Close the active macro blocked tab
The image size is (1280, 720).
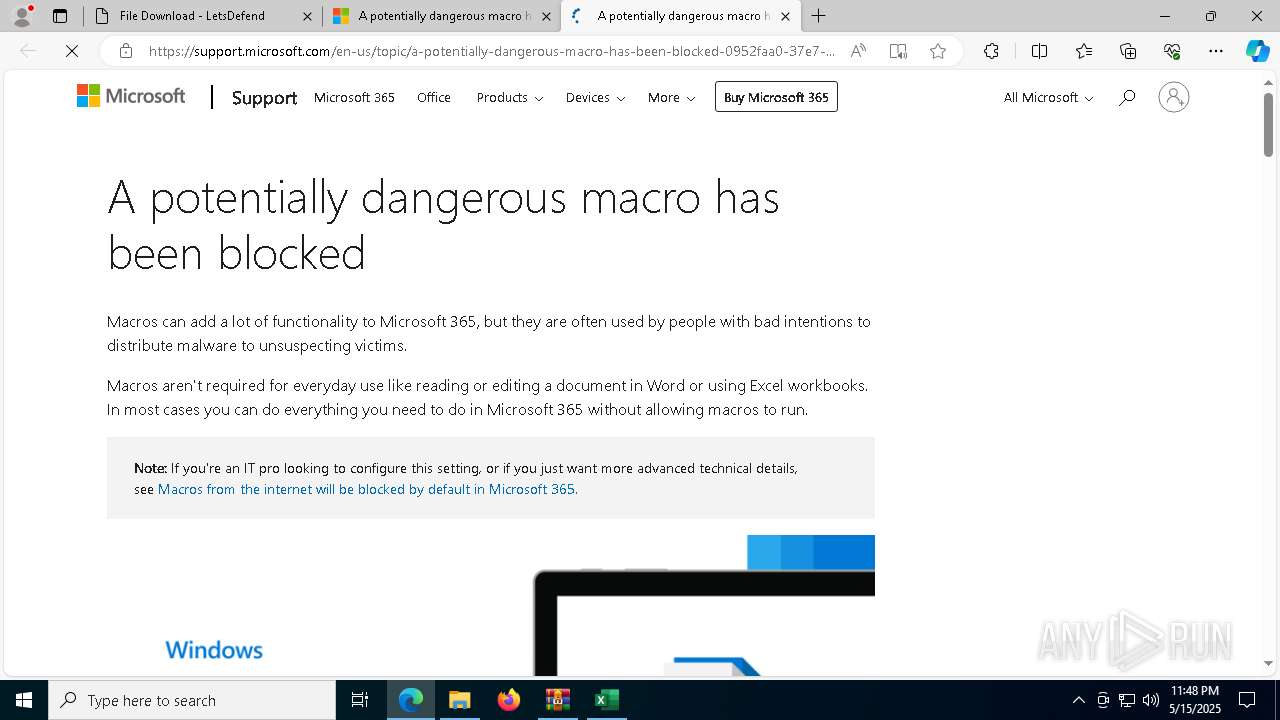pyautogui.click(x=785, y=16)
